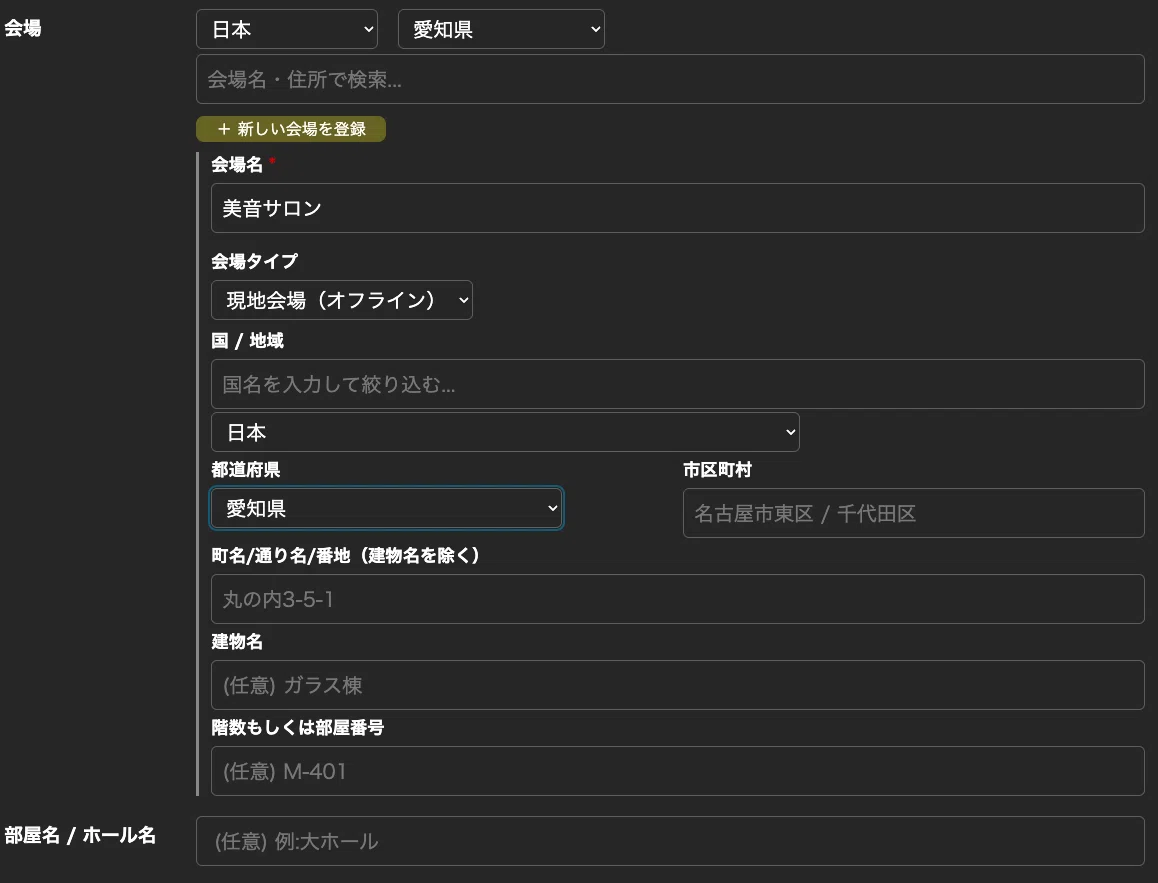Click the 会場名 field label

click(x=237, y=165)
